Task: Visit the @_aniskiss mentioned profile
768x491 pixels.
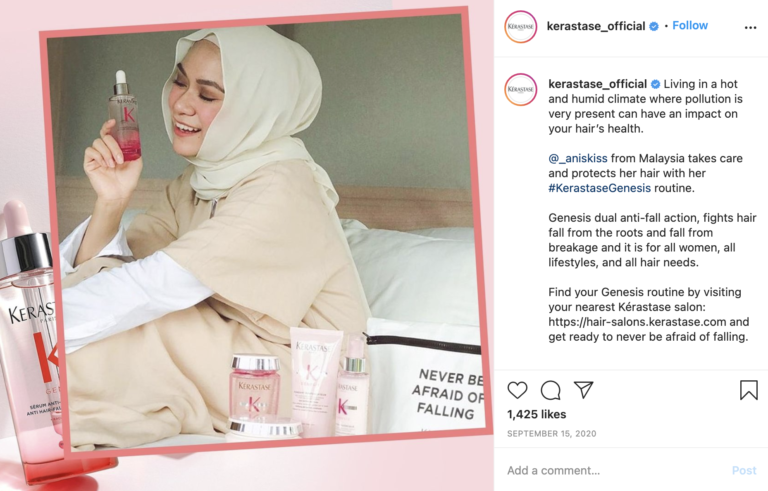Action: [x=578, y=158]
